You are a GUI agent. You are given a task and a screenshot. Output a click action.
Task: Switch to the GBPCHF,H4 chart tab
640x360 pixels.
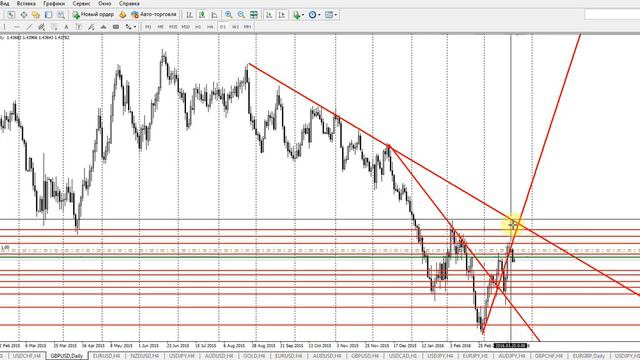[x=549, y=356]
